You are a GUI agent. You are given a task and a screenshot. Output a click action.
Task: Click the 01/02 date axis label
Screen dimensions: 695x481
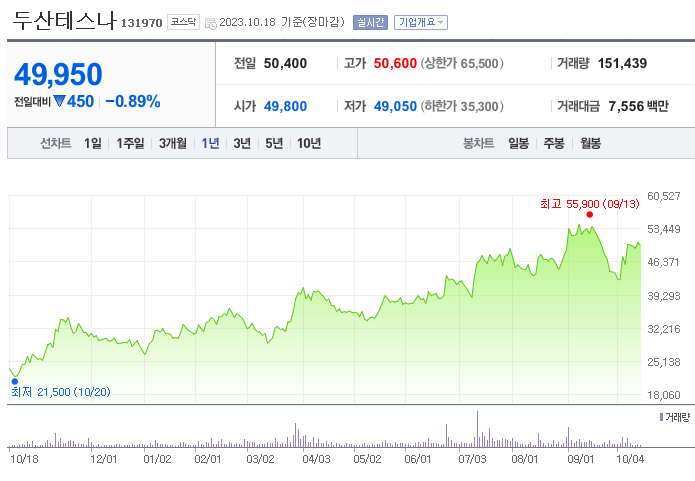click(157, 459)
